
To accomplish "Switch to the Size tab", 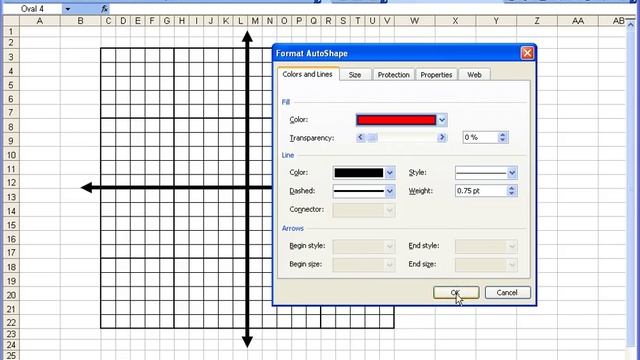I will (x=355, y=75).
